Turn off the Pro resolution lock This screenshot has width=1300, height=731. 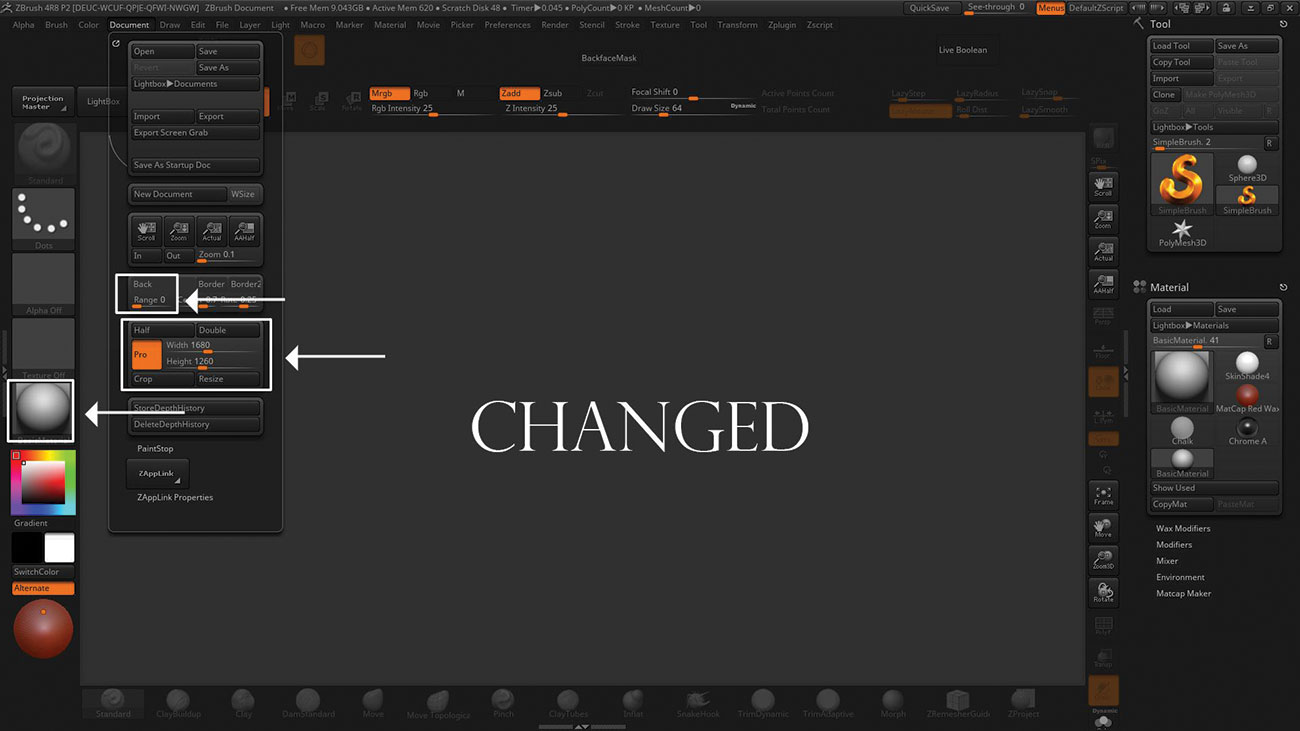point(145,354)
